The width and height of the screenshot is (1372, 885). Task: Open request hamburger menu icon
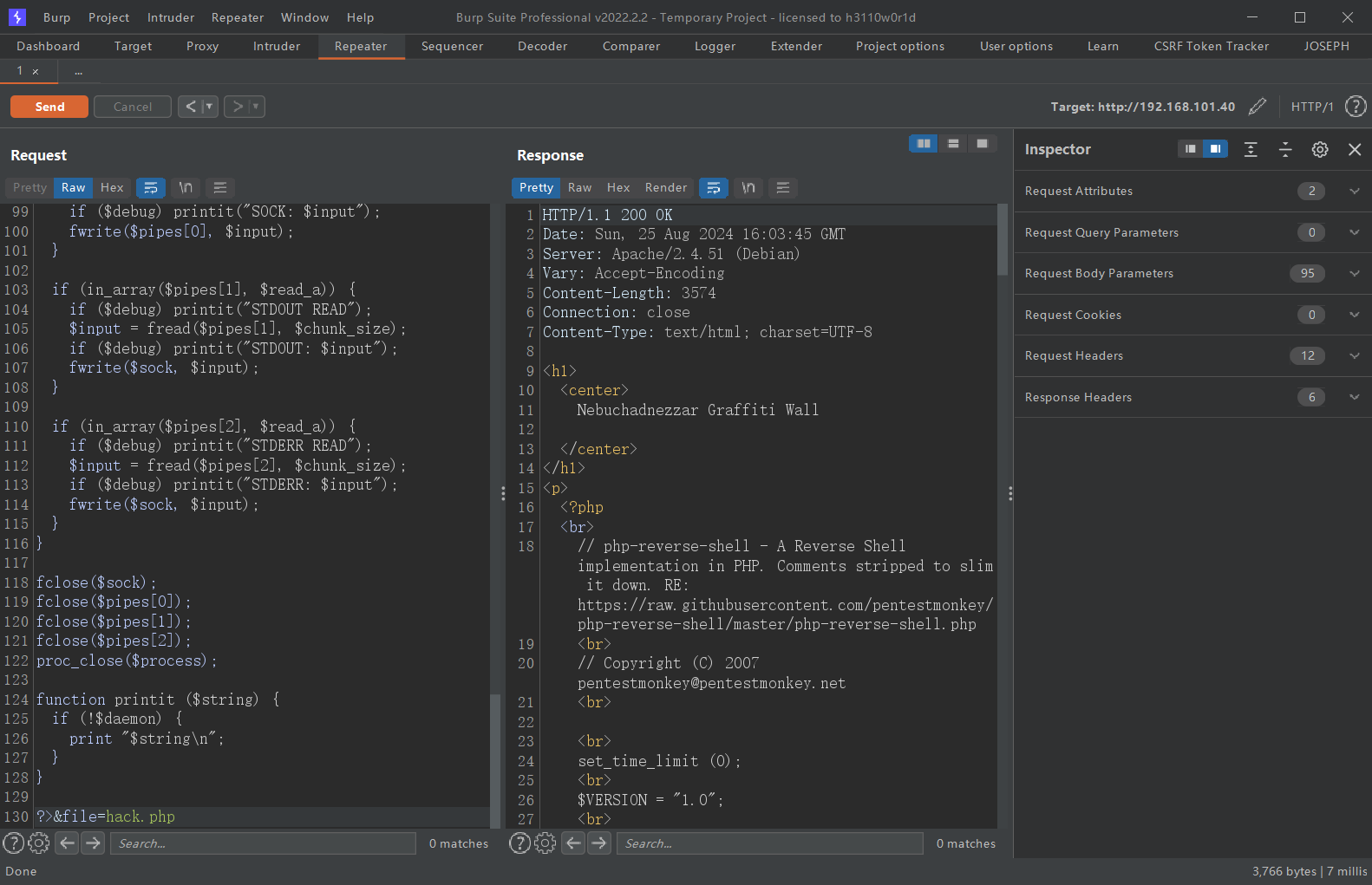pos(220,187)
